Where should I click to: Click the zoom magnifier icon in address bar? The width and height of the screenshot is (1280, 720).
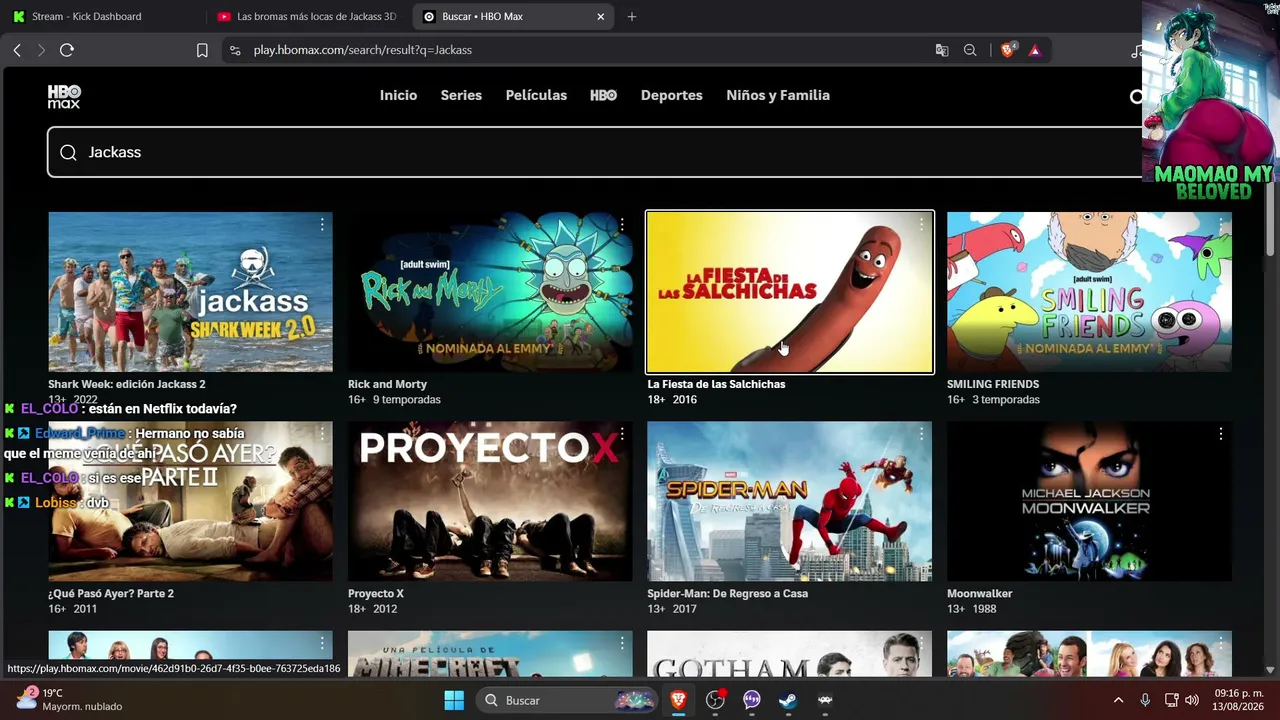tap(970, 50)
